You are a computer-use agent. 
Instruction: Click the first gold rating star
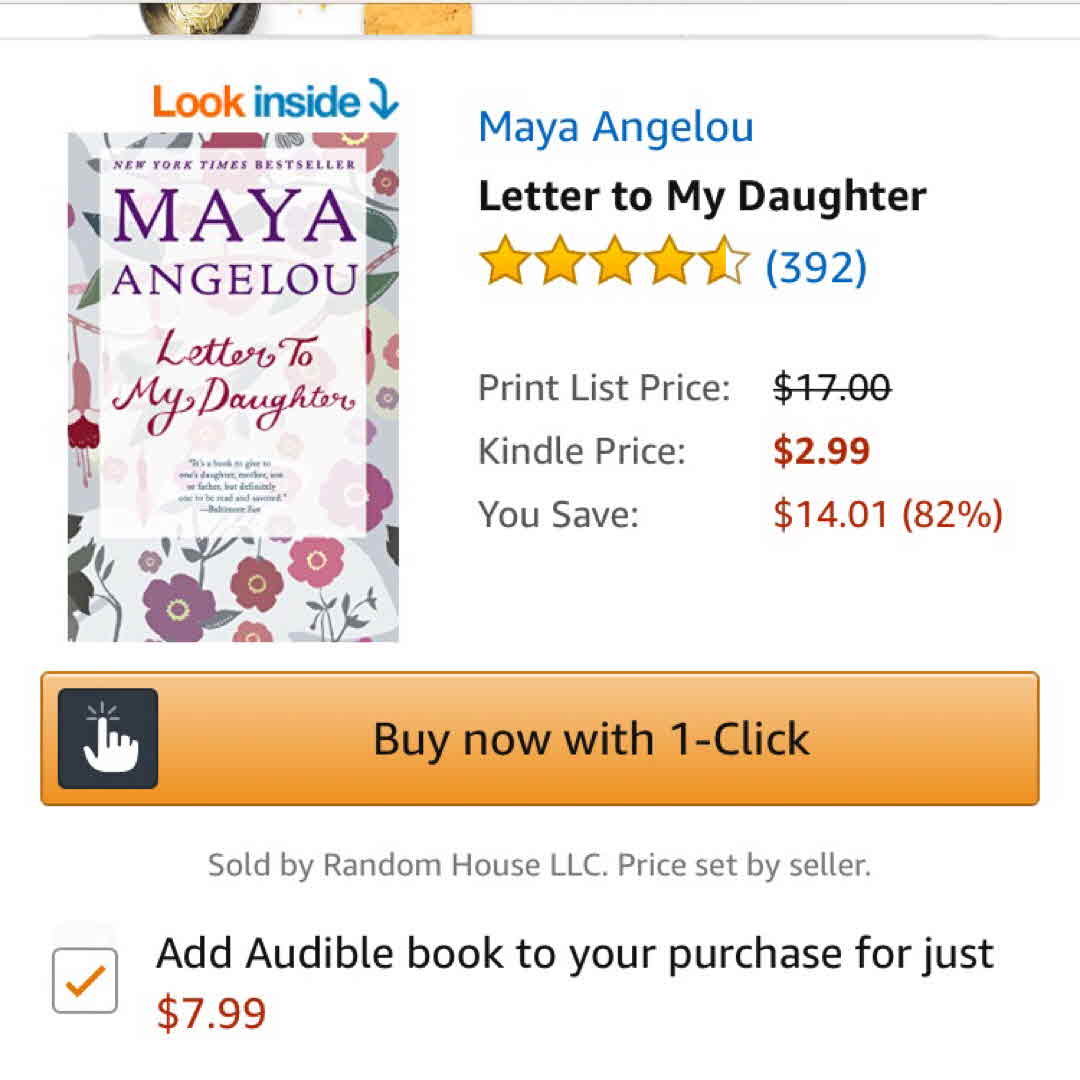502,263
